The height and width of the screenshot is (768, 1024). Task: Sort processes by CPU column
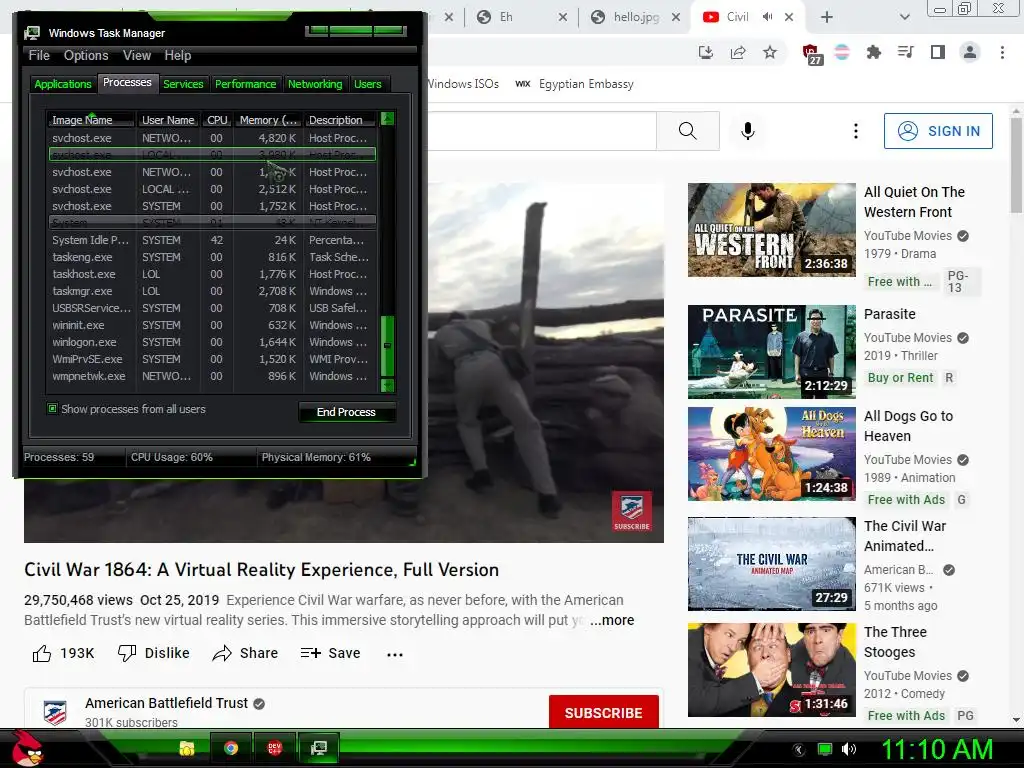tap(217, 120)
